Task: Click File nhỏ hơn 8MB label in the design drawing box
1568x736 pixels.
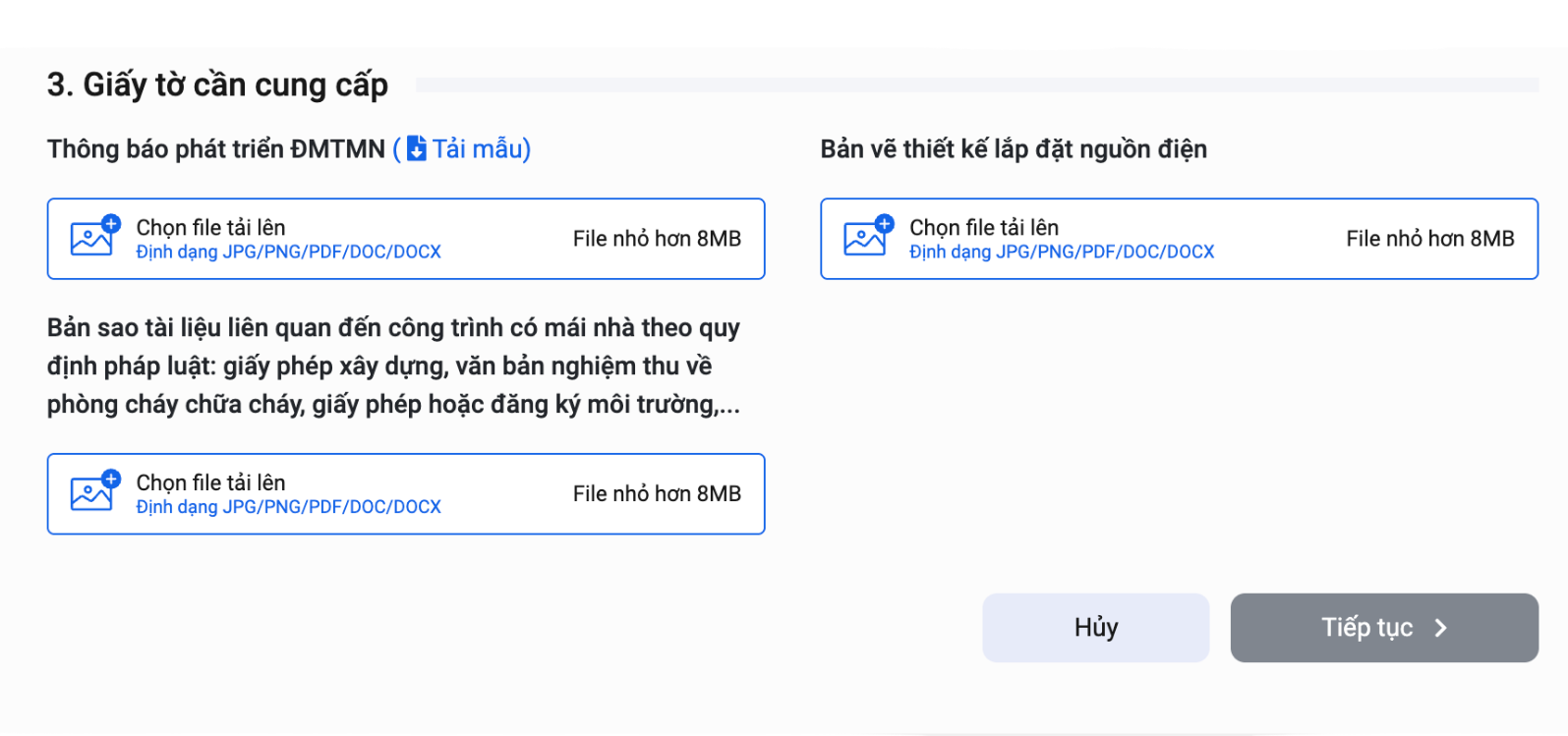Action: pyautogui.click(x=1431, y=238)
